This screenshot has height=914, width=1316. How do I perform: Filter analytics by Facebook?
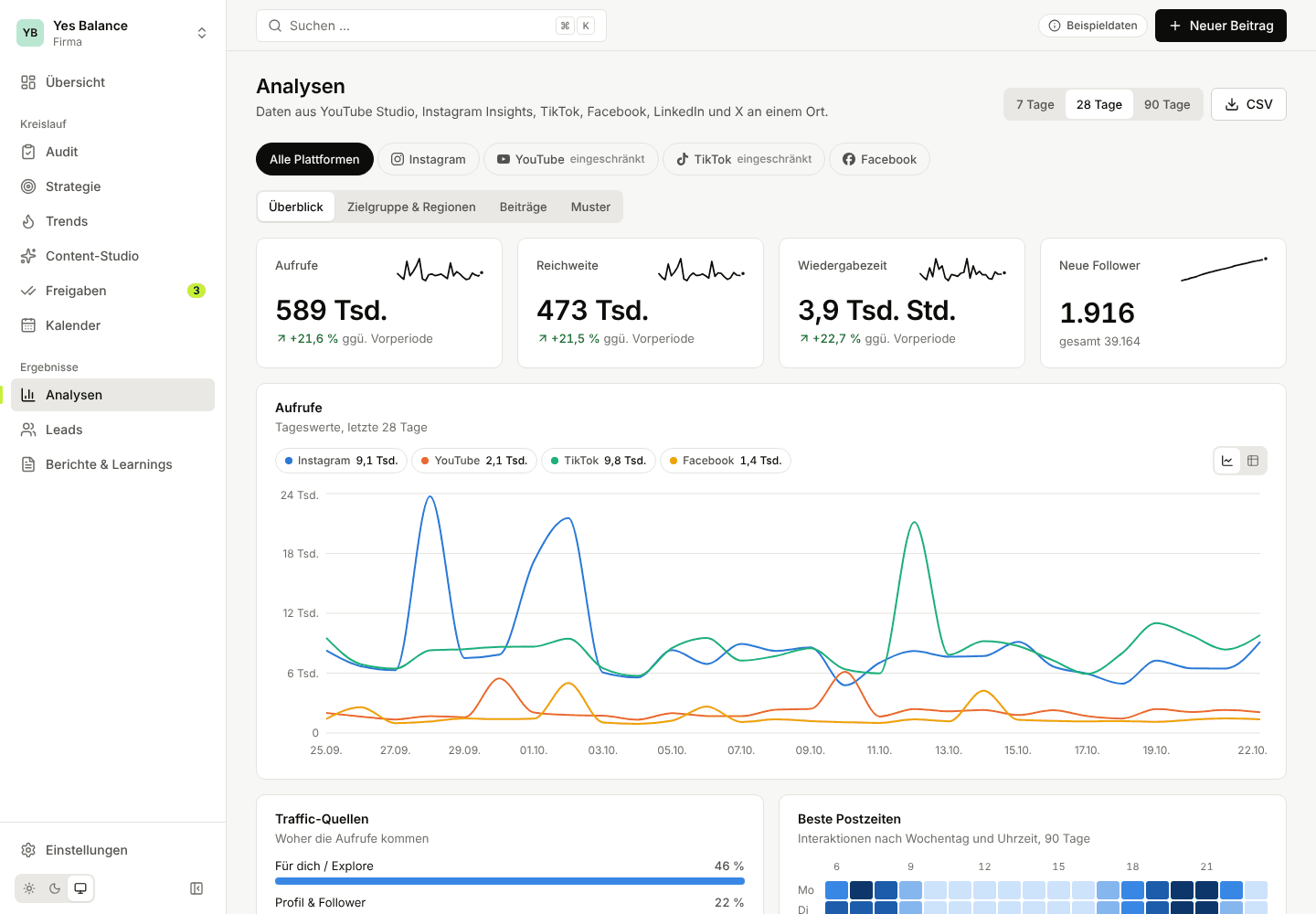point(879,159)
